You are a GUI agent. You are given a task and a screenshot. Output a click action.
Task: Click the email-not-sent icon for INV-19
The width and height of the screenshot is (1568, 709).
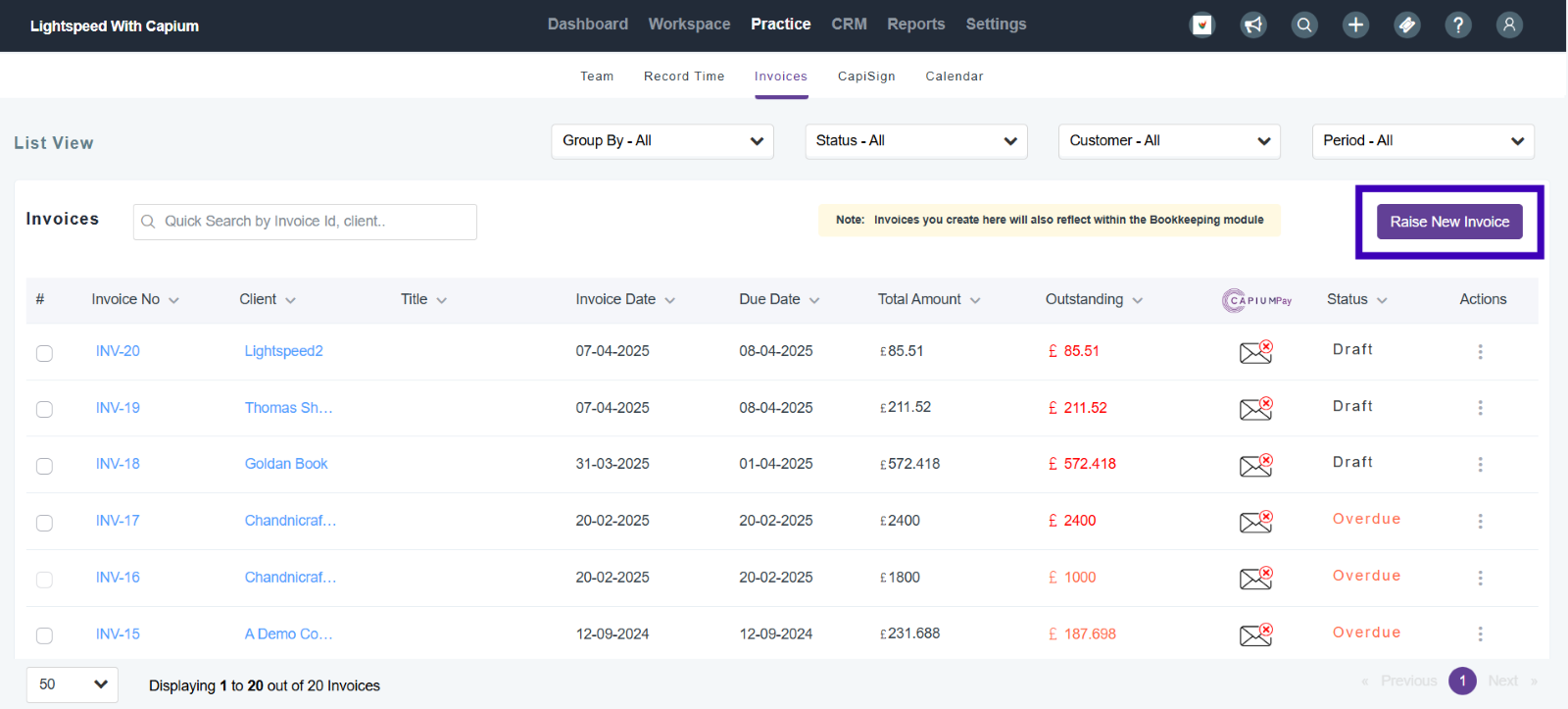[1256, 409]
